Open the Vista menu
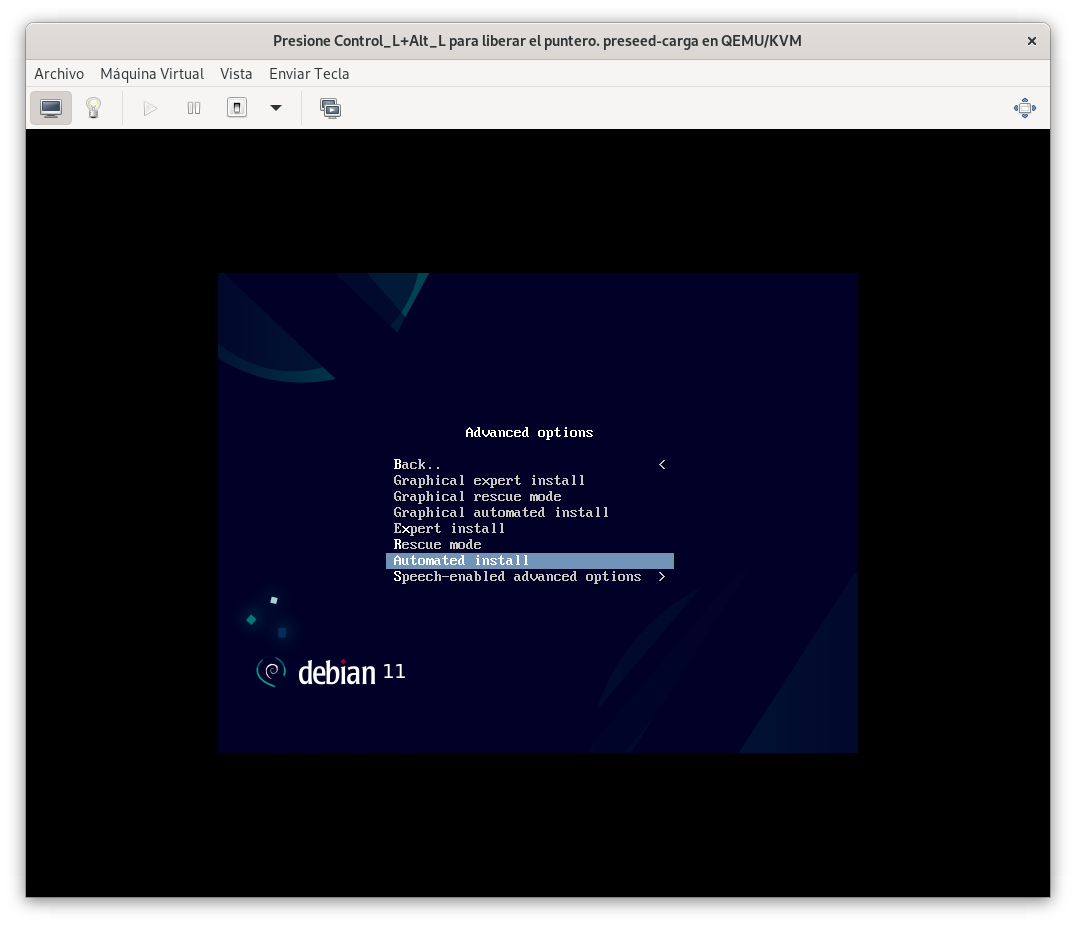Image resolution: width=1076 pixels, height=926 pixels. (x=236, y=74)
